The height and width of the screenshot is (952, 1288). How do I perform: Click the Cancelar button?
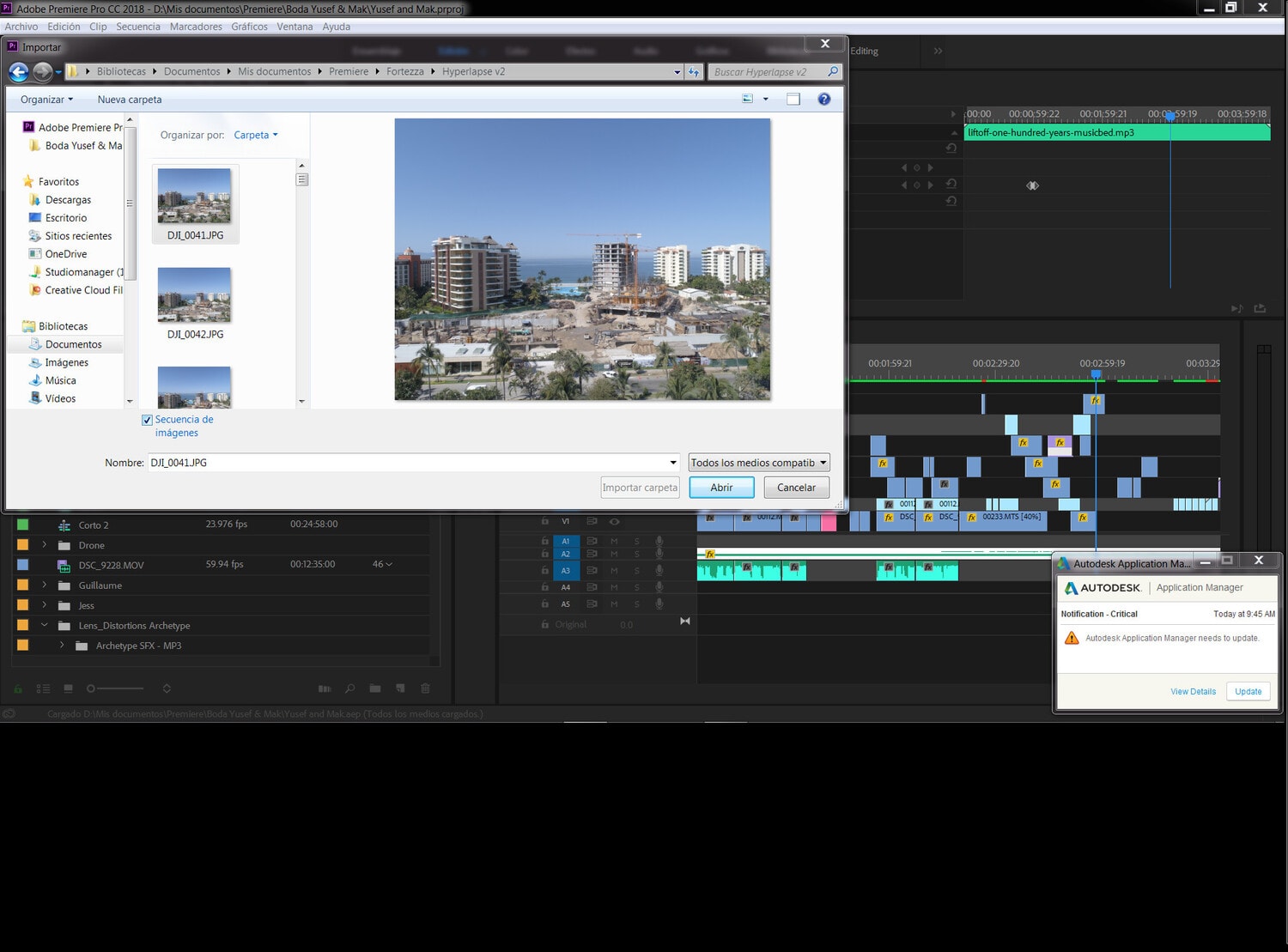[x=796, y=488]
